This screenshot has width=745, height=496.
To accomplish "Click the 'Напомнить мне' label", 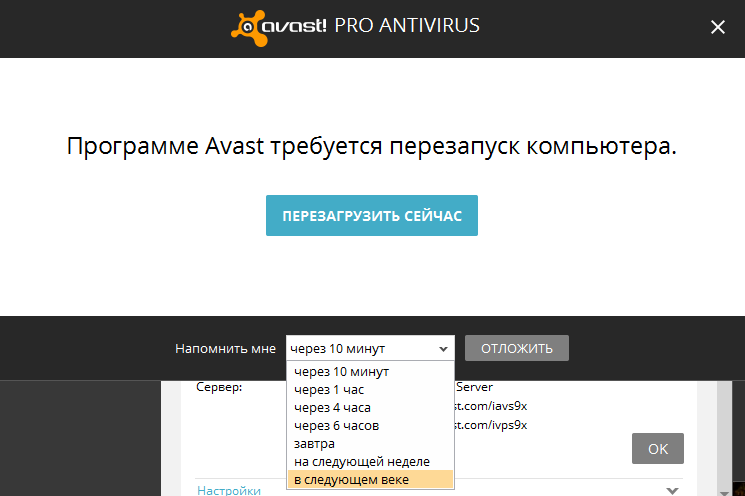I will (225, 349).
